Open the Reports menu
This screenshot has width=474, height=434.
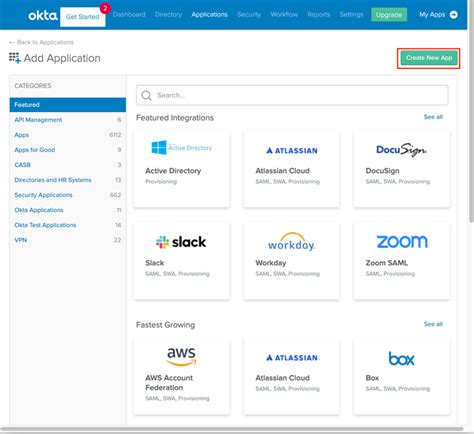tap(319, 15)
